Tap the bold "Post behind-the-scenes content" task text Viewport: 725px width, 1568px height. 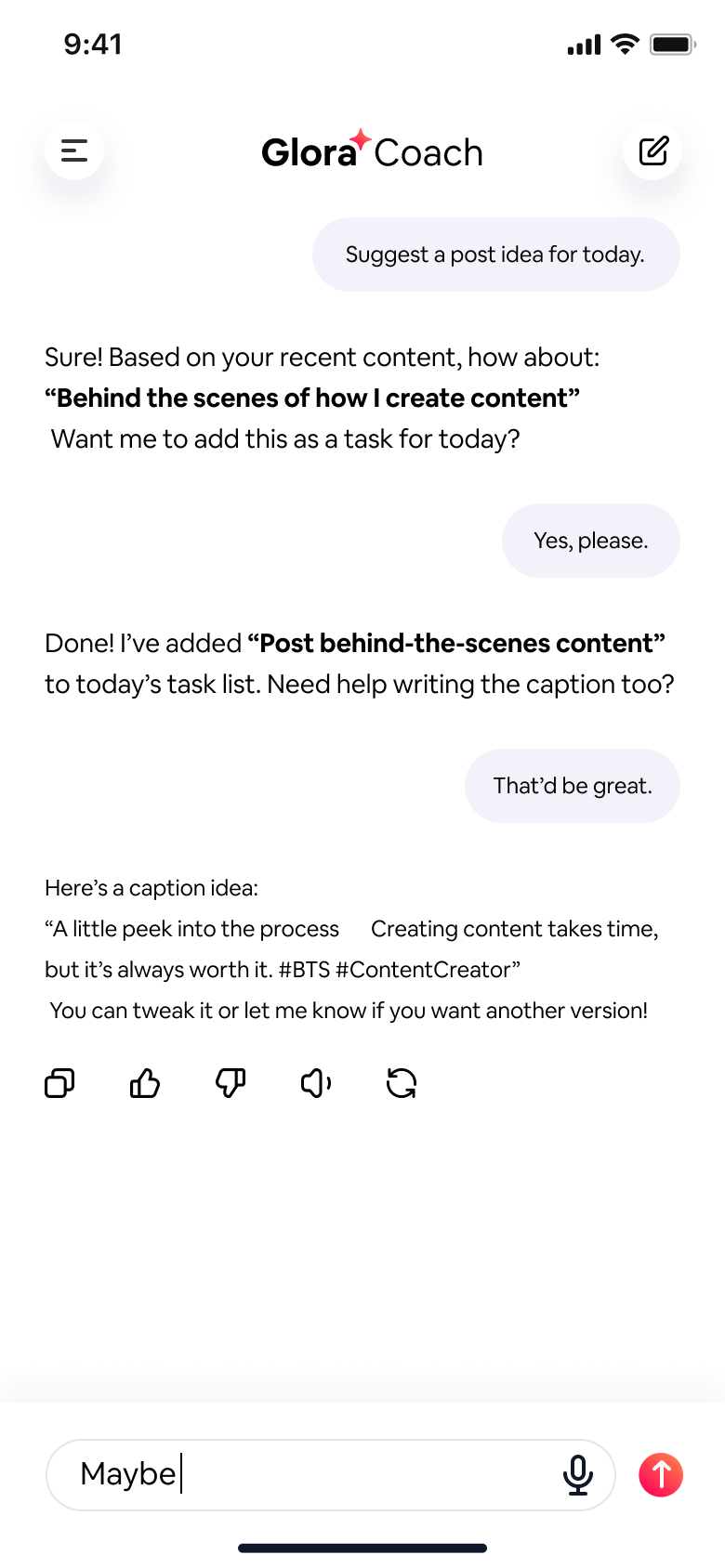point(456,644)
